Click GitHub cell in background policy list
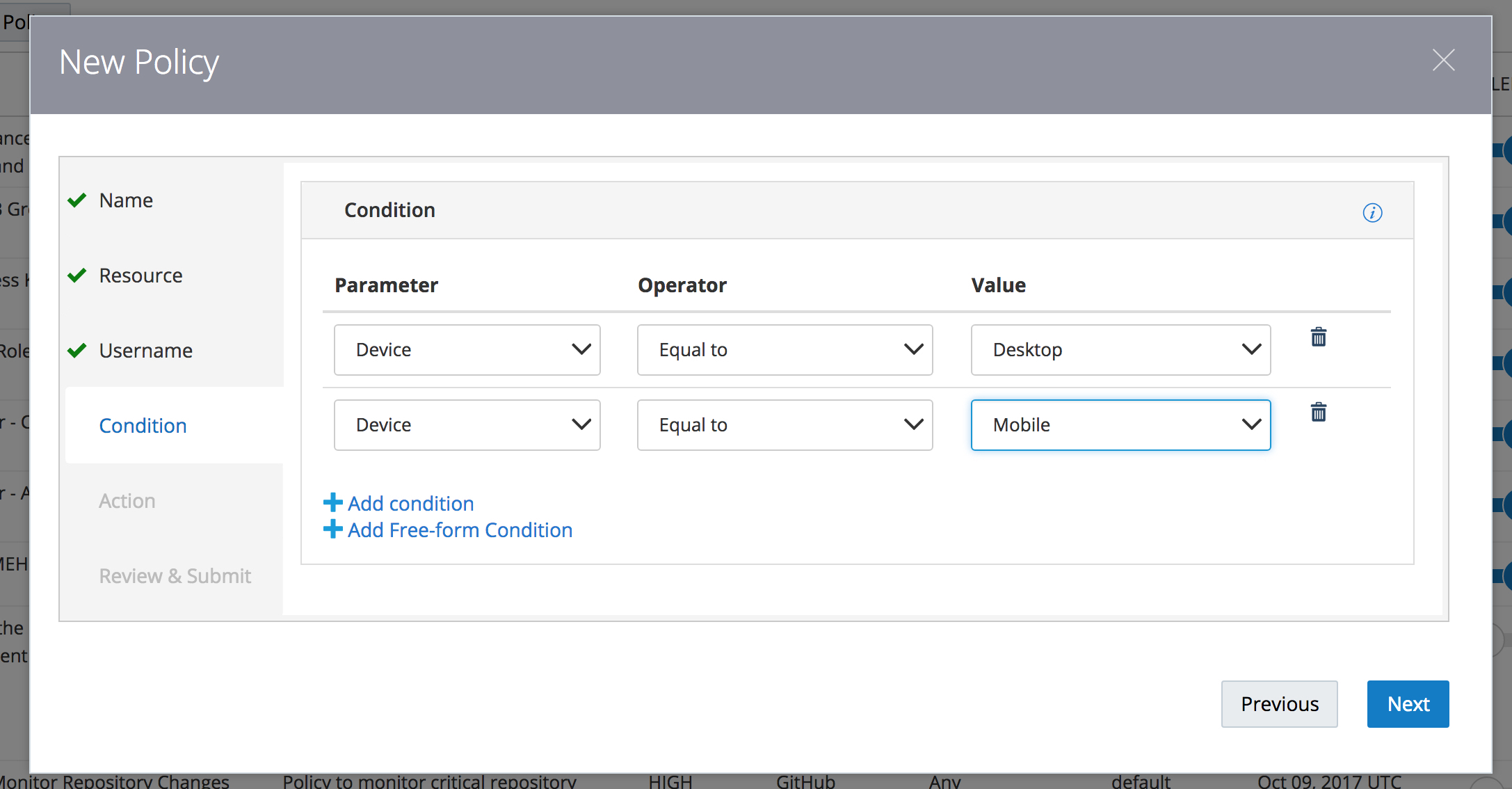The height and width of the screenshot is (789, 1512). point(805,781)
